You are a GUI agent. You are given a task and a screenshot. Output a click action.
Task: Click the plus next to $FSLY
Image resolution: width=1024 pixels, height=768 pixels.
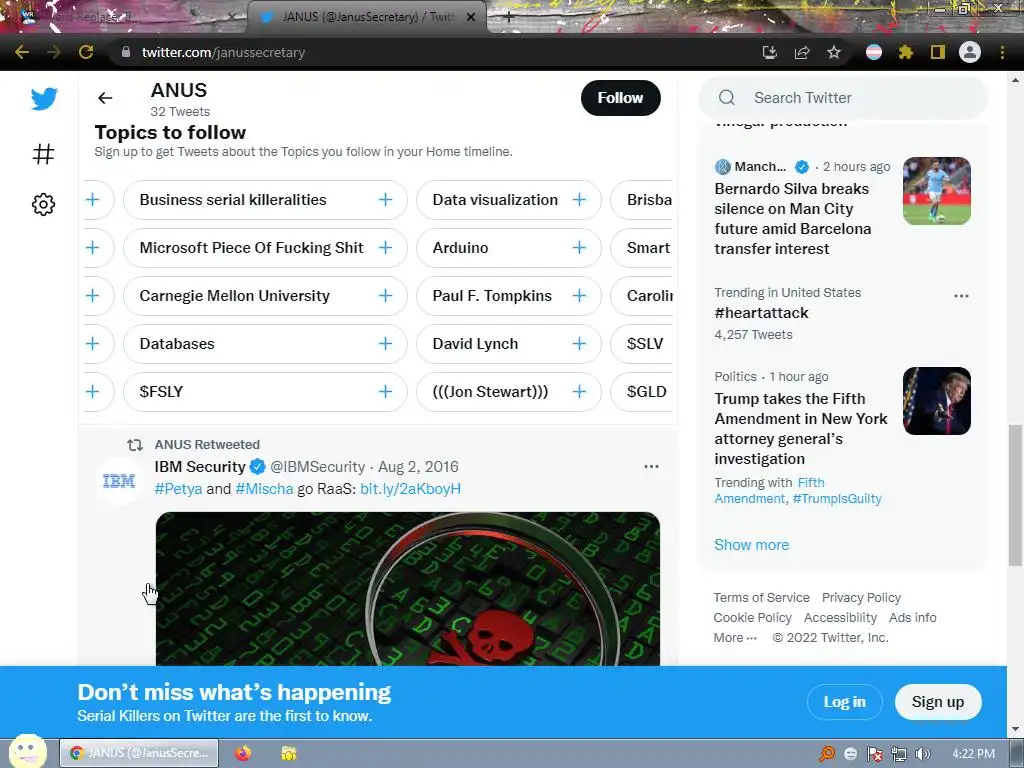click(x=385, y=391)
